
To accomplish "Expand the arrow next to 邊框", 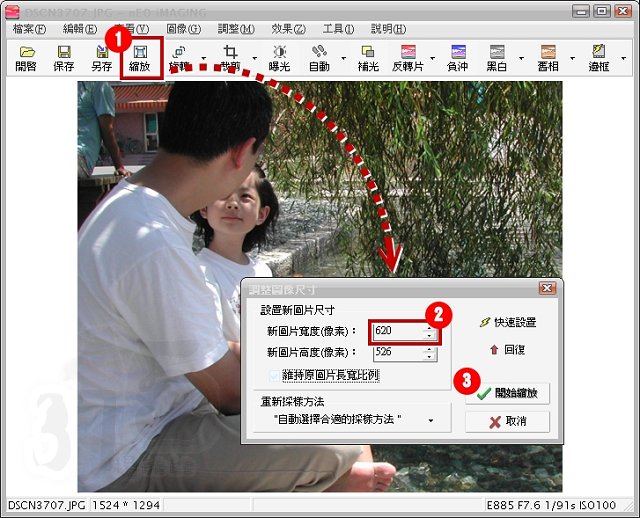I will coord(623,58).
